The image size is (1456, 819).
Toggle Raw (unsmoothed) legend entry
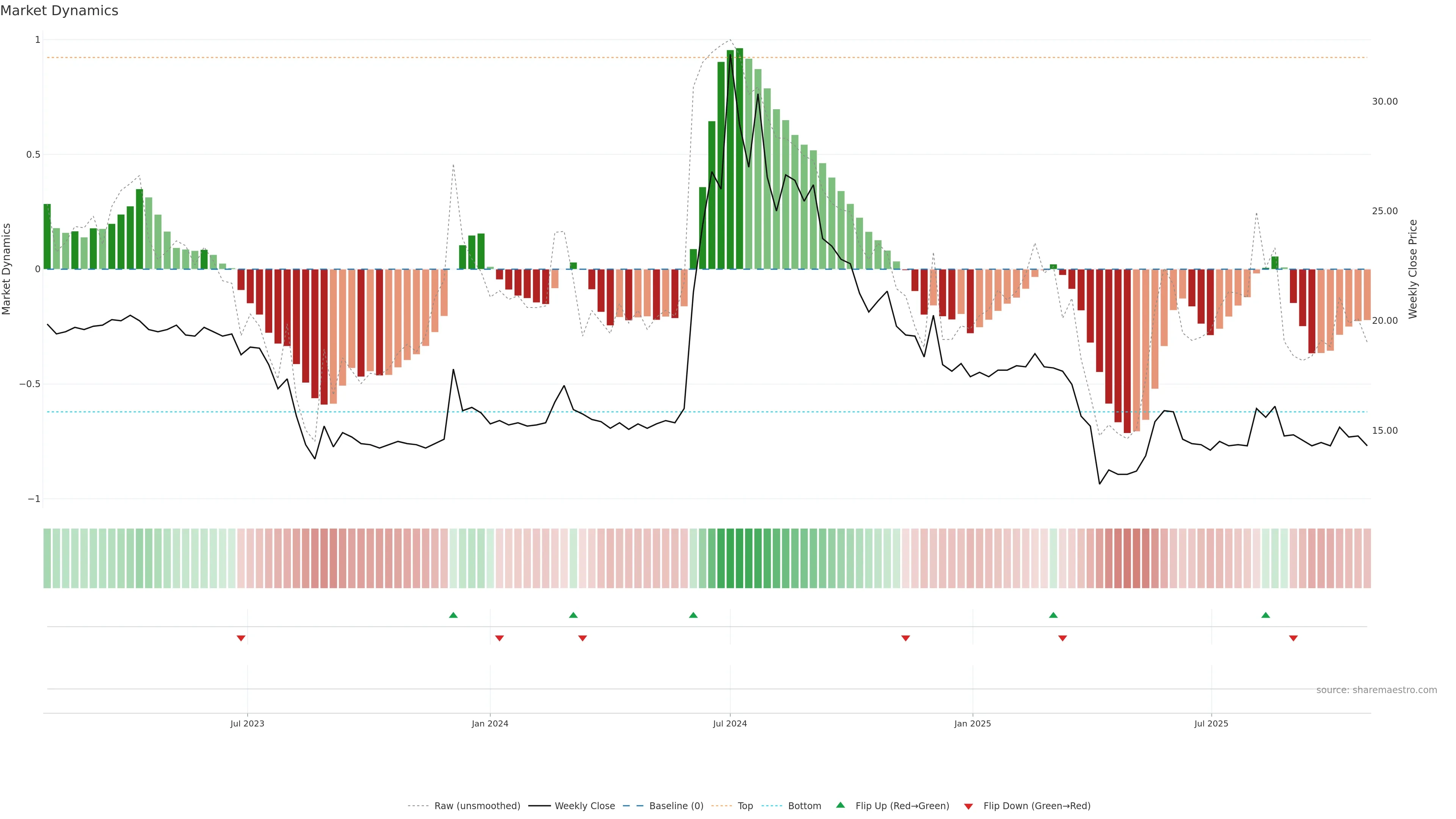tap(463, 805)
